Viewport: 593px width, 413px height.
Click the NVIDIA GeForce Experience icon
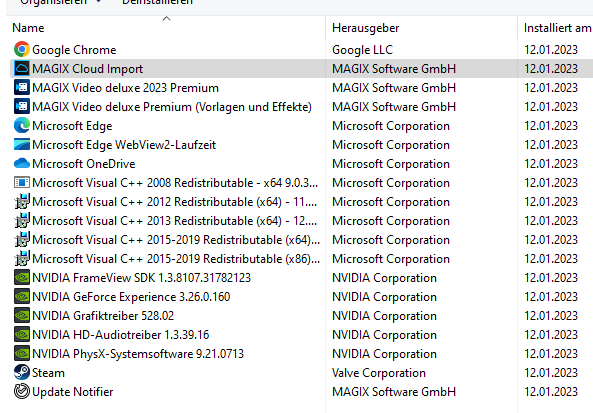22,297
